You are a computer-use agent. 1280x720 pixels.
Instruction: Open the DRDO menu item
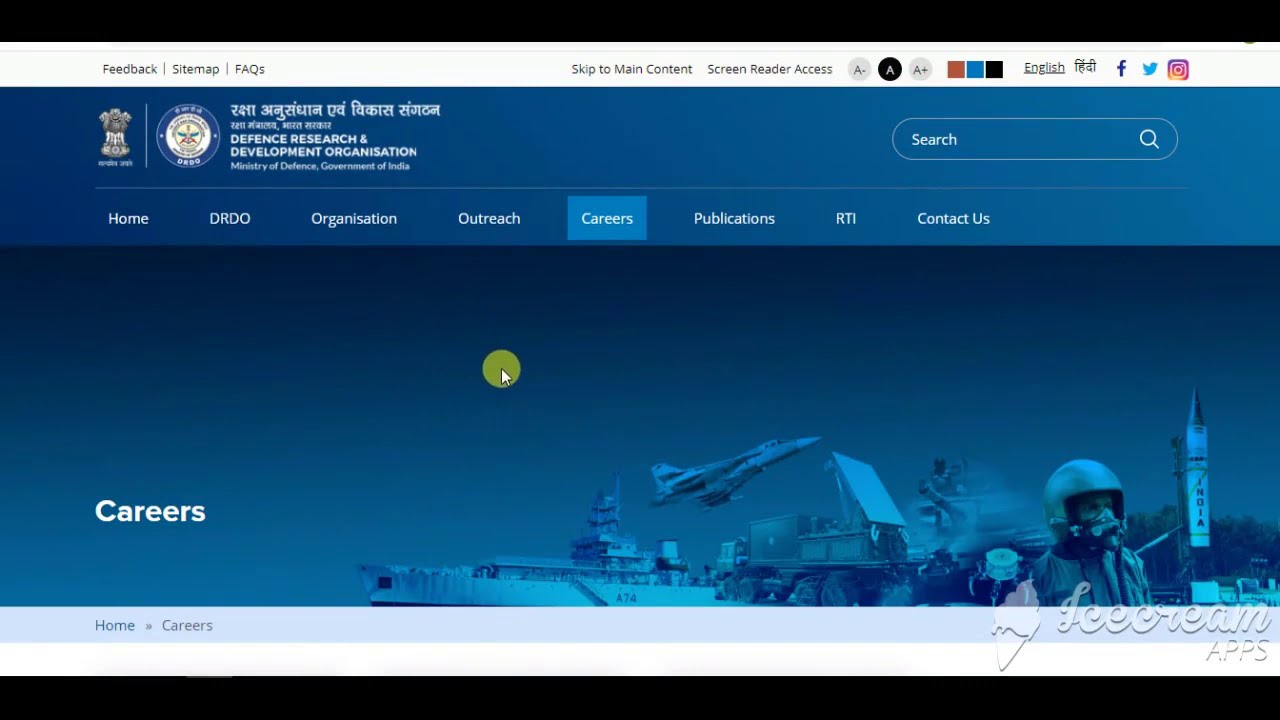pyautogui.click(x=230, y=218)
